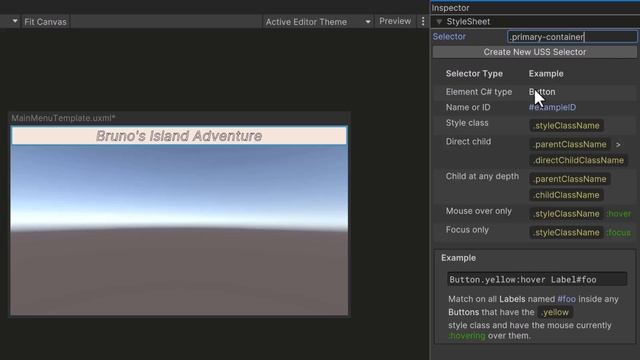The image size is (640, 360).
Task: Click the .childClassName example pill
Action: click(567, 195)
